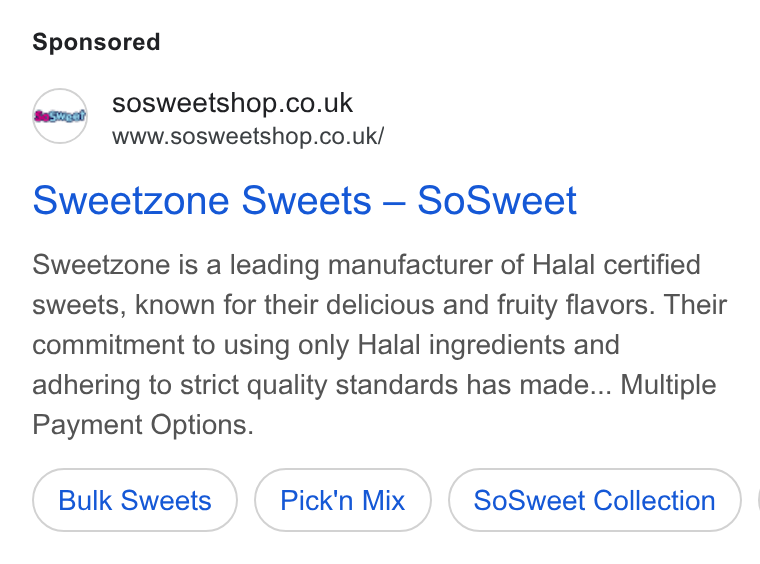This screenshot has height=564, width=760.
Task: Click the Multiple Payment Options text
Action: coord(374,405)
